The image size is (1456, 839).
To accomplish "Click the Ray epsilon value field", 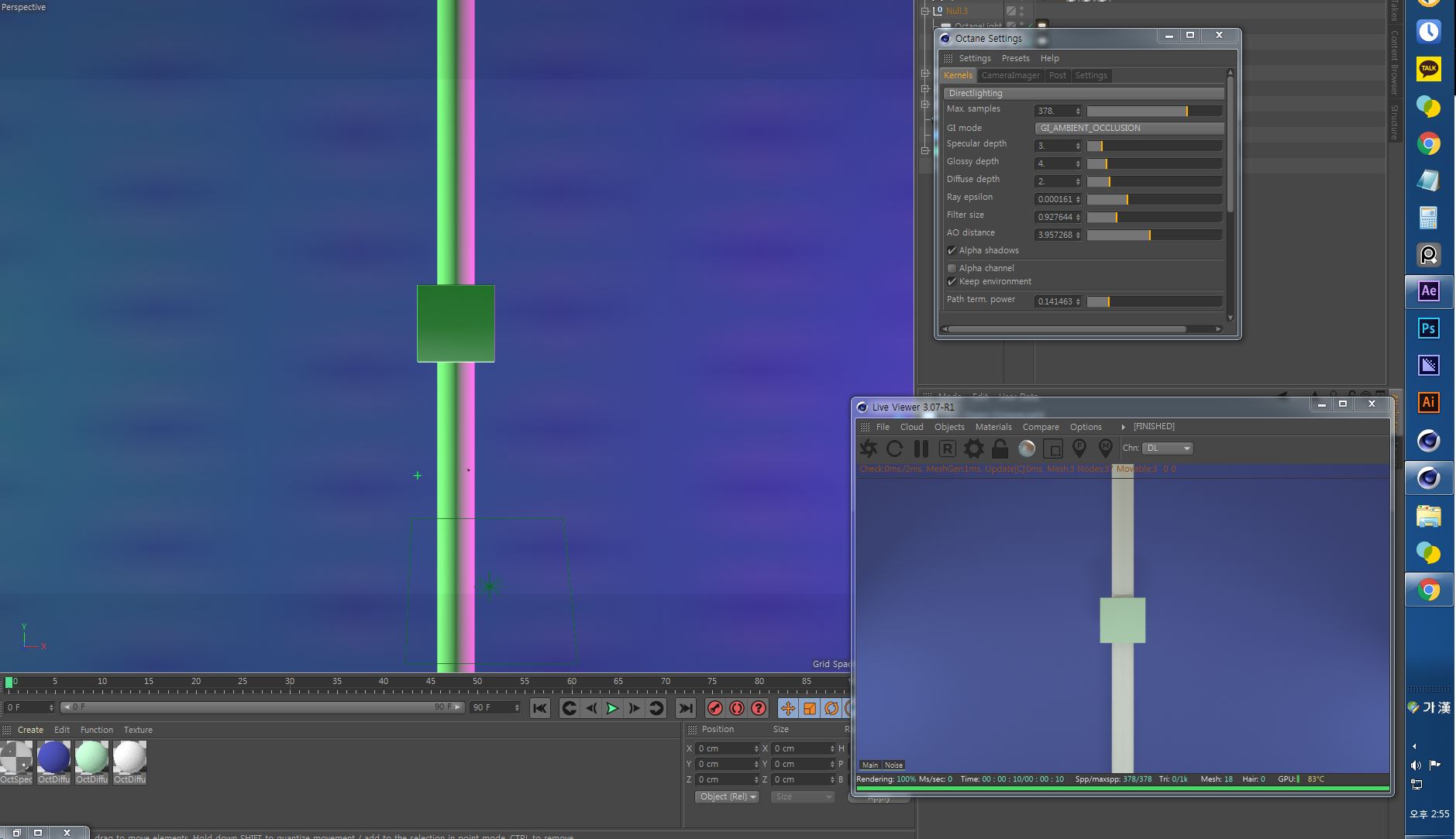I will click(1055, 199).
